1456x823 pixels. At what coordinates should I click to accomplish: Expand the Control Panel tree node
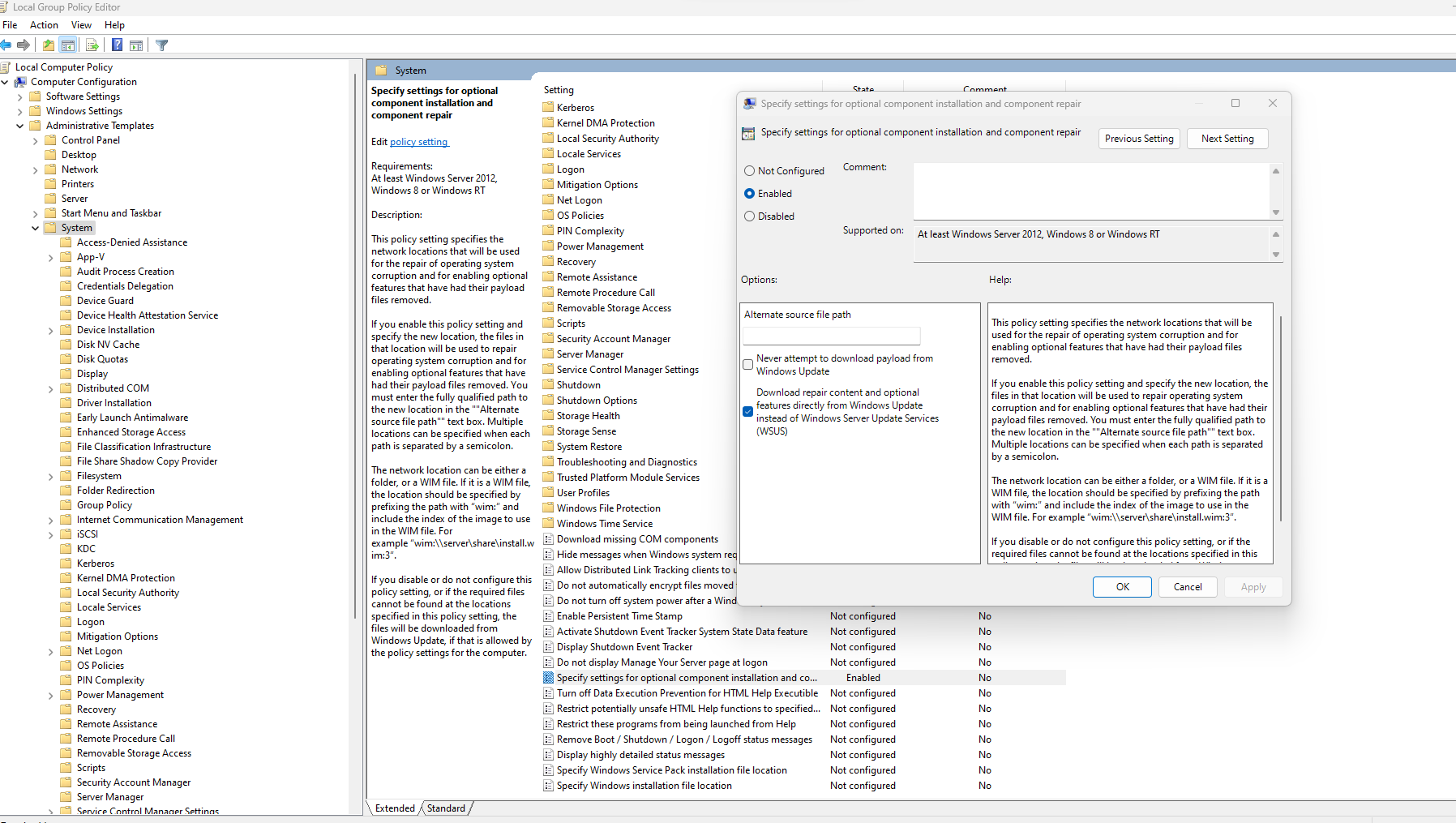pyautogui.click(x=35, y=141)
